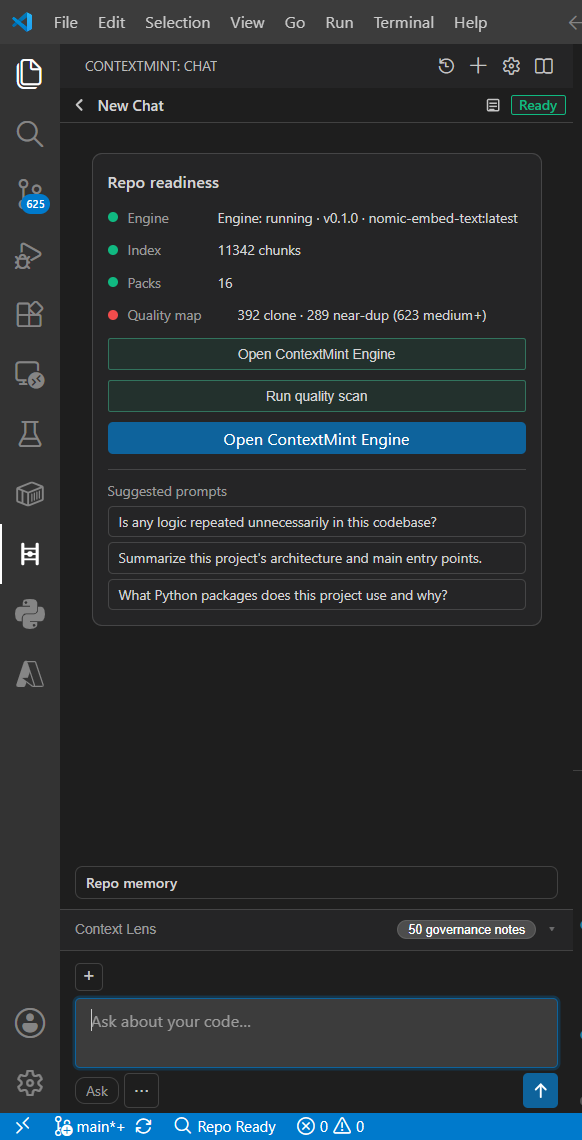Open the more options ellipsis button

point(142,1091)
